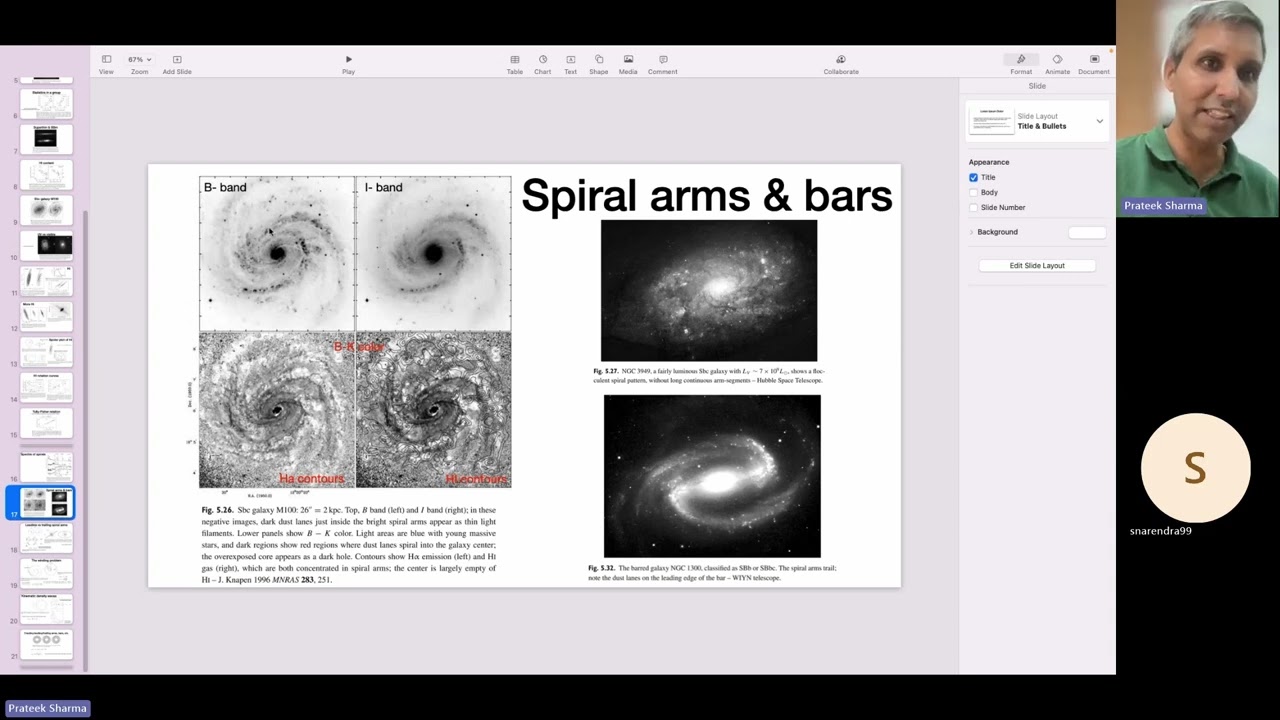This screenshot has width=1280, height=720.
Task: Click Prateek Sharma's video tile
Action: click(x=1198, y=108)
